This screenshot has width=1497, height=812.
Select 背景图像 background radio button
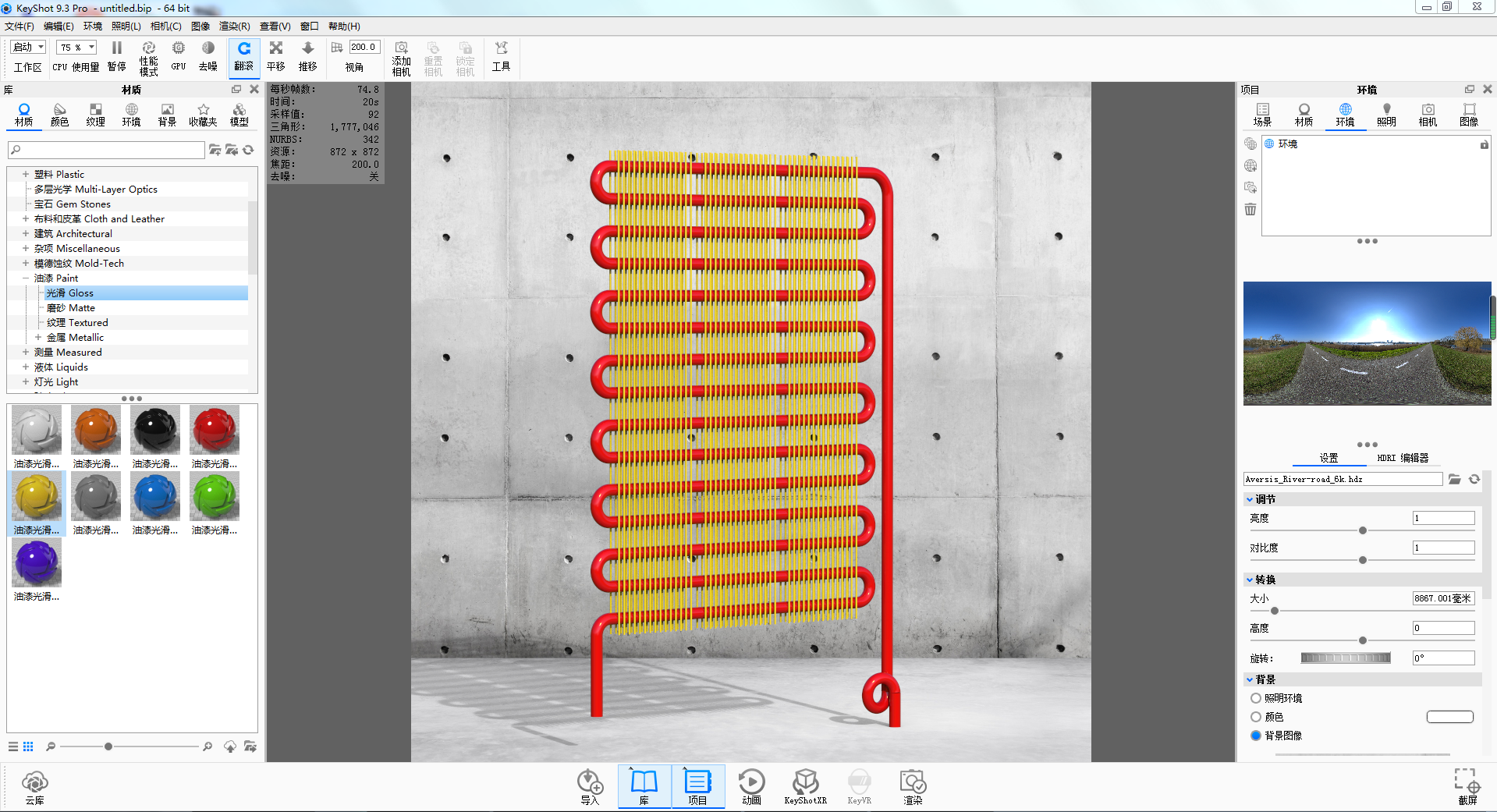pyautogui.click(x=1256, y=736)
